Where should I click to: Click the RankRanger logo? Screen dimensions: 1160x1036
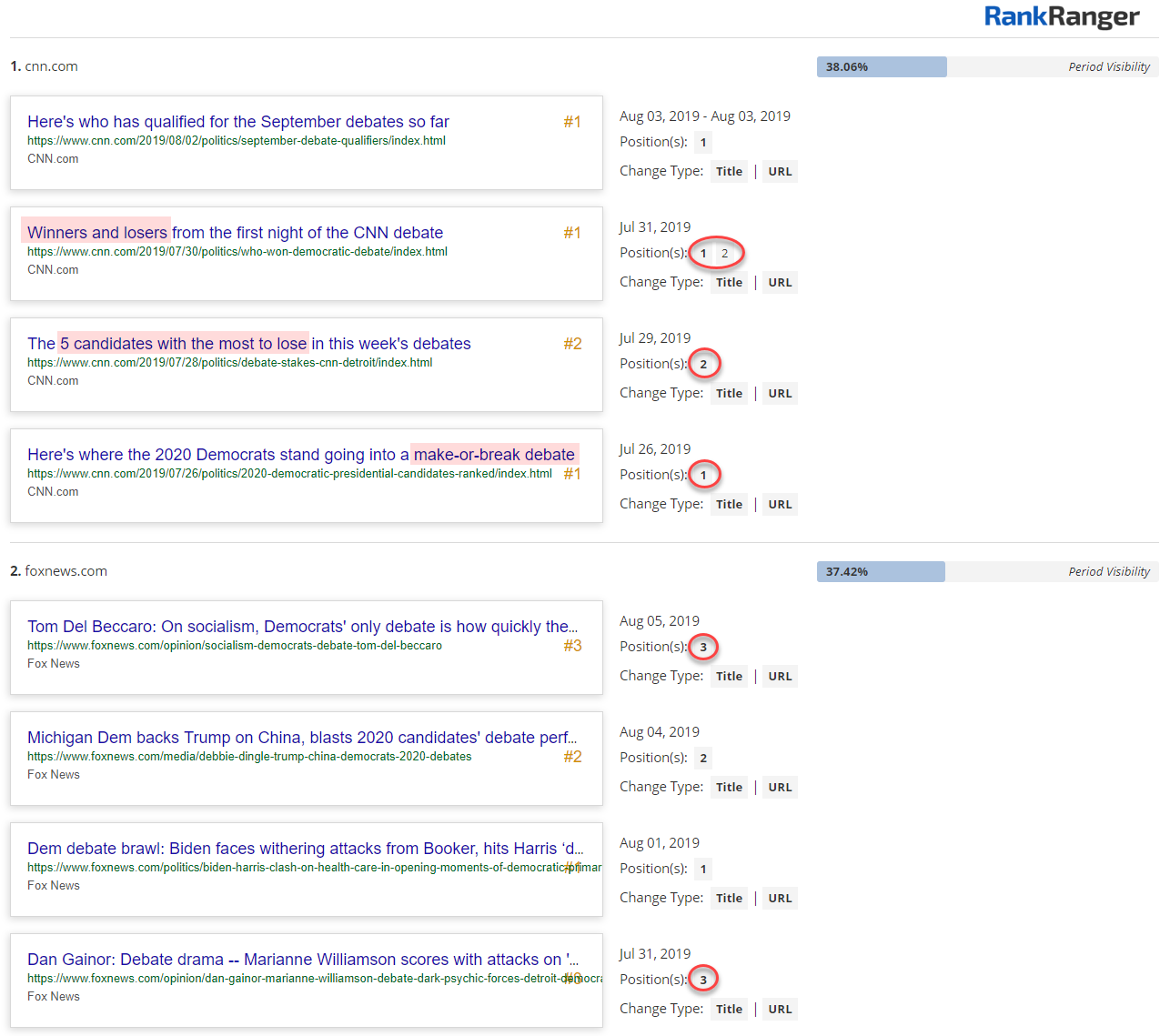[1062, 16]
